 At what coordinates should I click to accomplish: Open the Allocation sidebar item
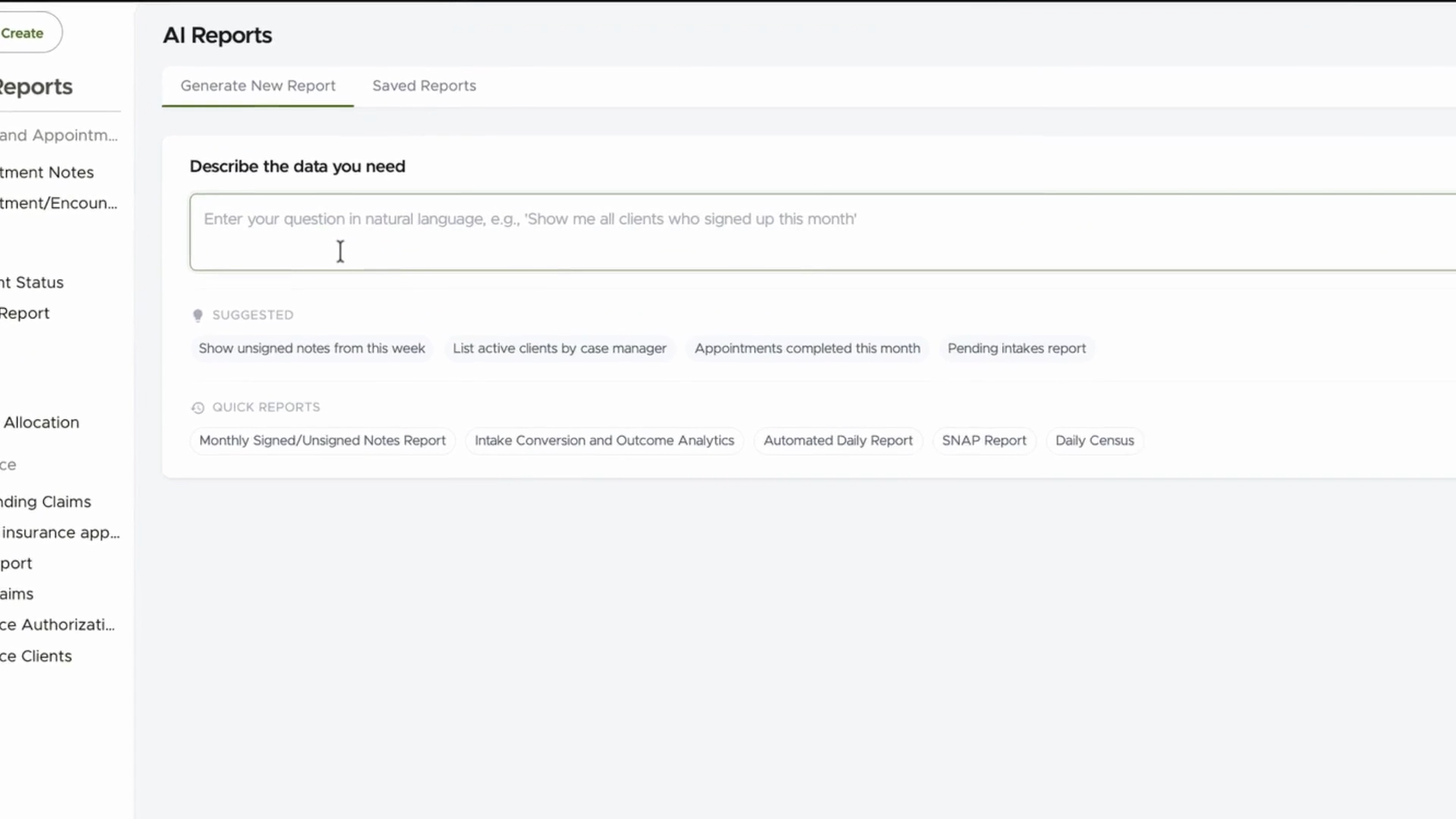point(41,422)
